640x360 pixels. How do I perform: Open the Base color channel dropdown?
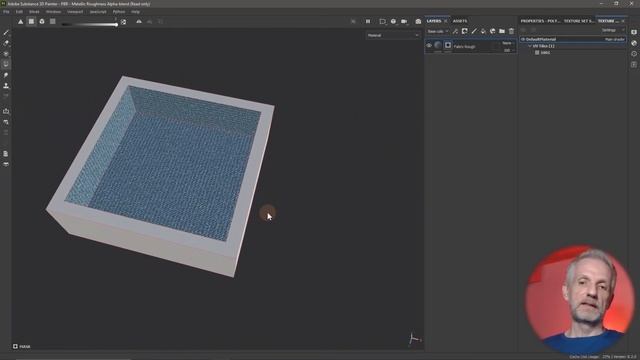pos(438,31)
